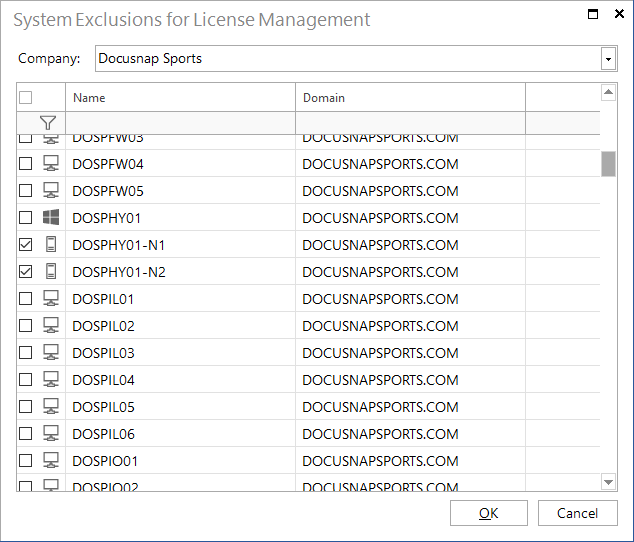Click the Cancel button
This screenshot has width=634, height=542.
577,513
